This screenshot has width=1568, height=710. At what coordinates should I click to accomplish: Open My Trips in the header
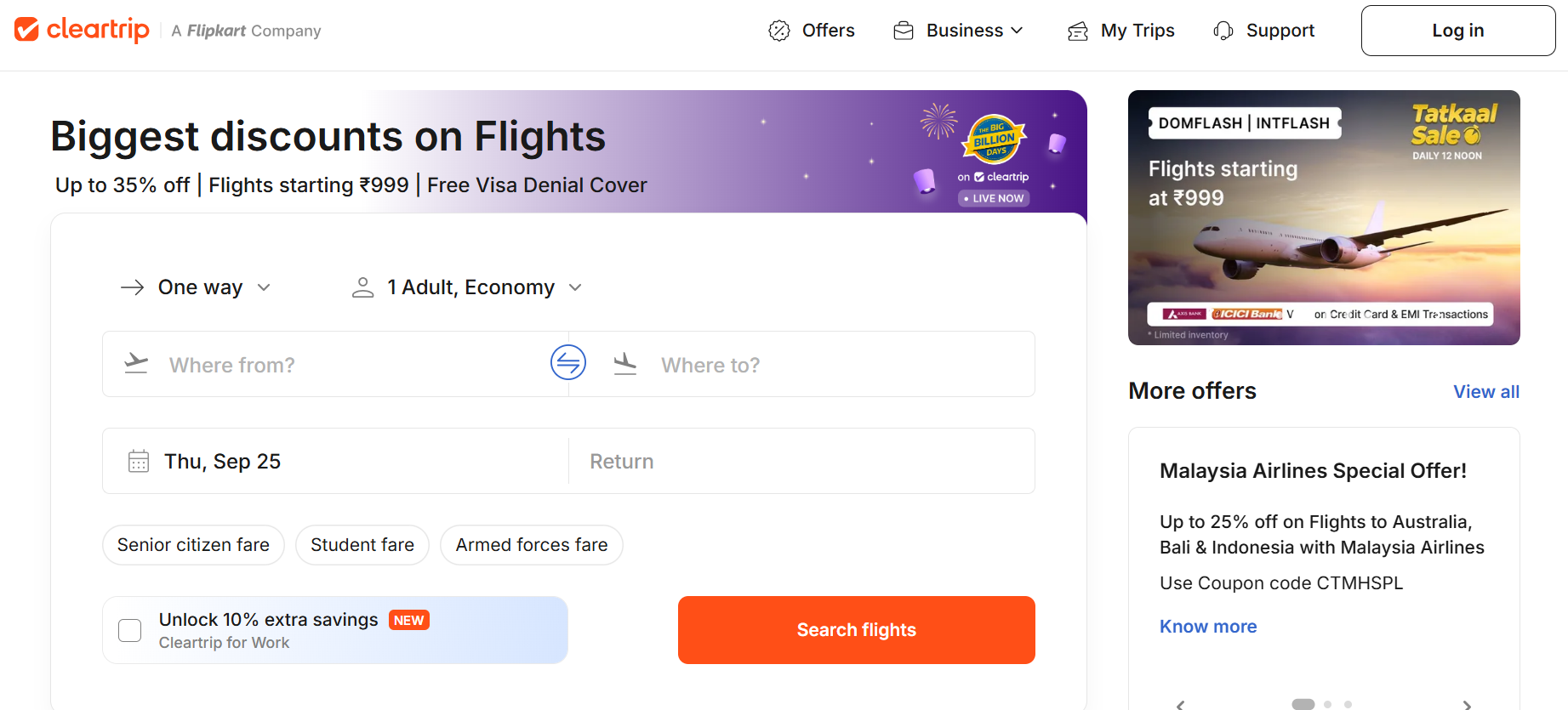click(x=1121, y=31)
